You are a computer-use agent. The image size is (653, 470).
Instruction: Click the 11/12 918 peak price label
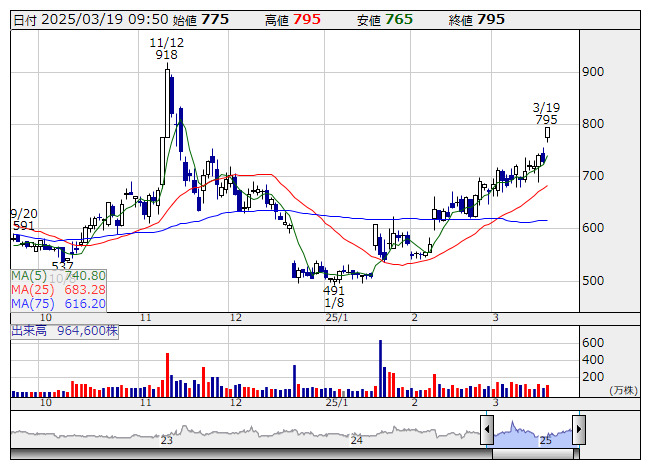click(165, 48)
